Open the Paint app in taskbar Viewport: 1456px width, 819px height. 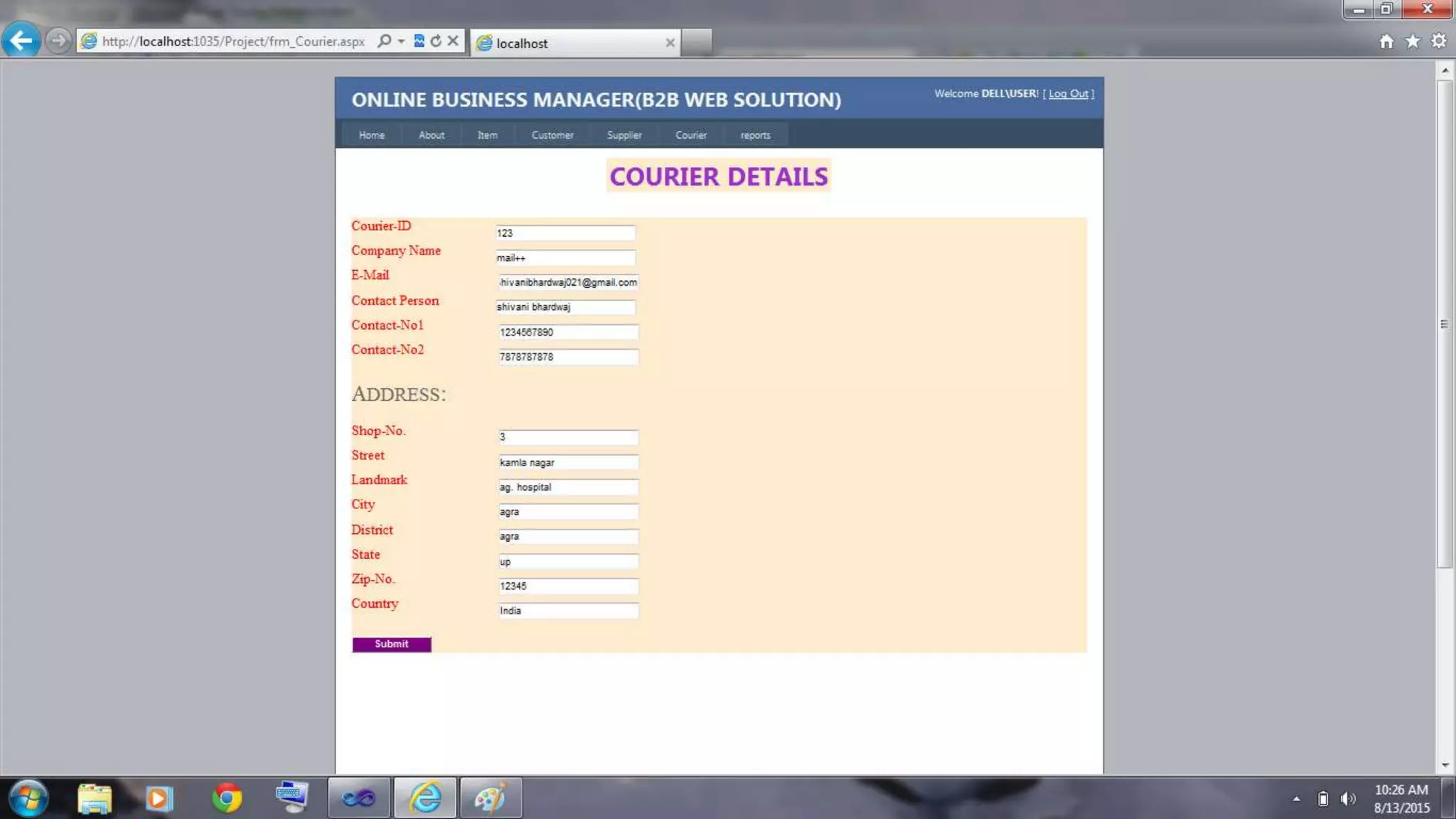(x=491, y=798)
